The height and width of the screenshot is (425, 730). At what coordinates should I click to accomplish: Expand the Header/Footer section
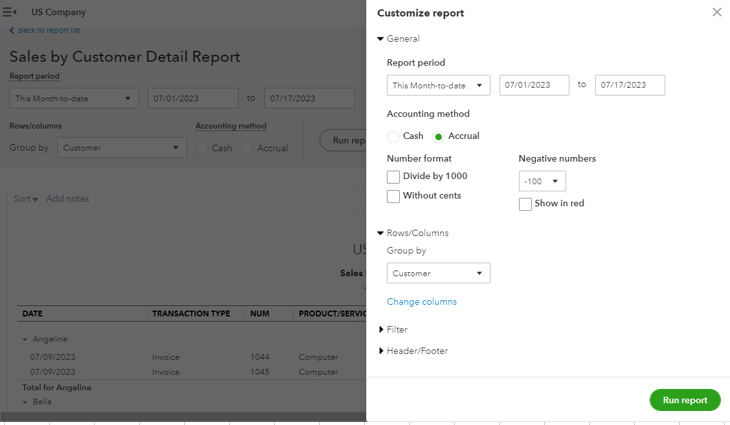381,351
